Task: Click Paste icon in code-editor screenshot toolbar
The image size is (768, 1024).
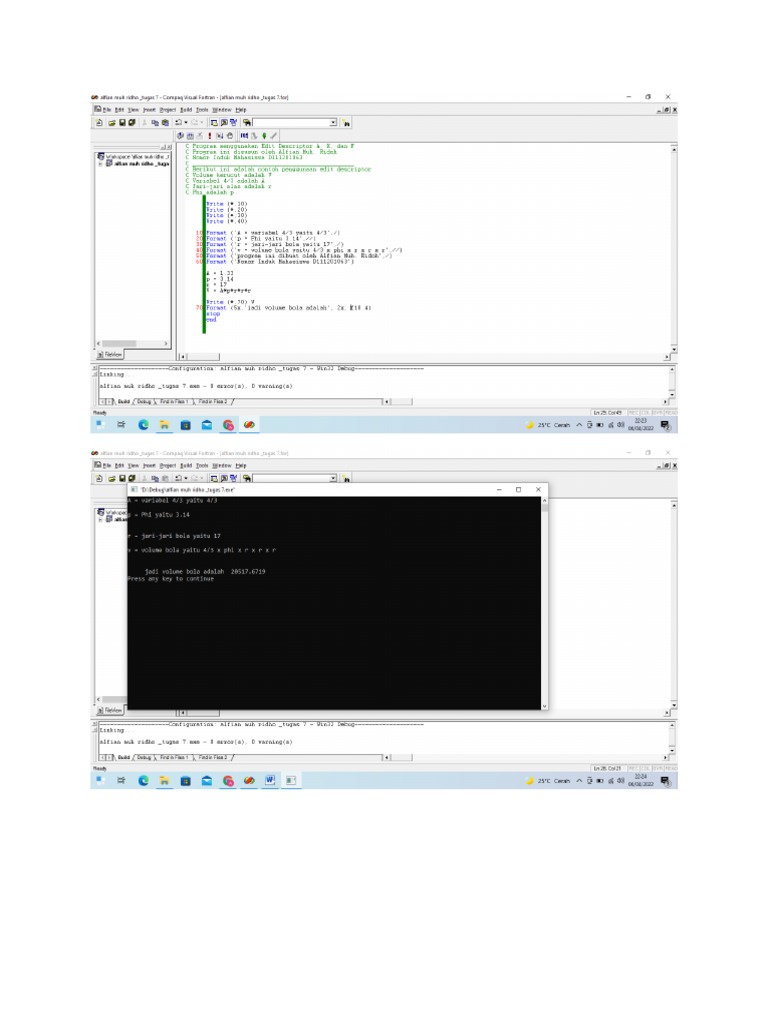Action: (165, 122)
